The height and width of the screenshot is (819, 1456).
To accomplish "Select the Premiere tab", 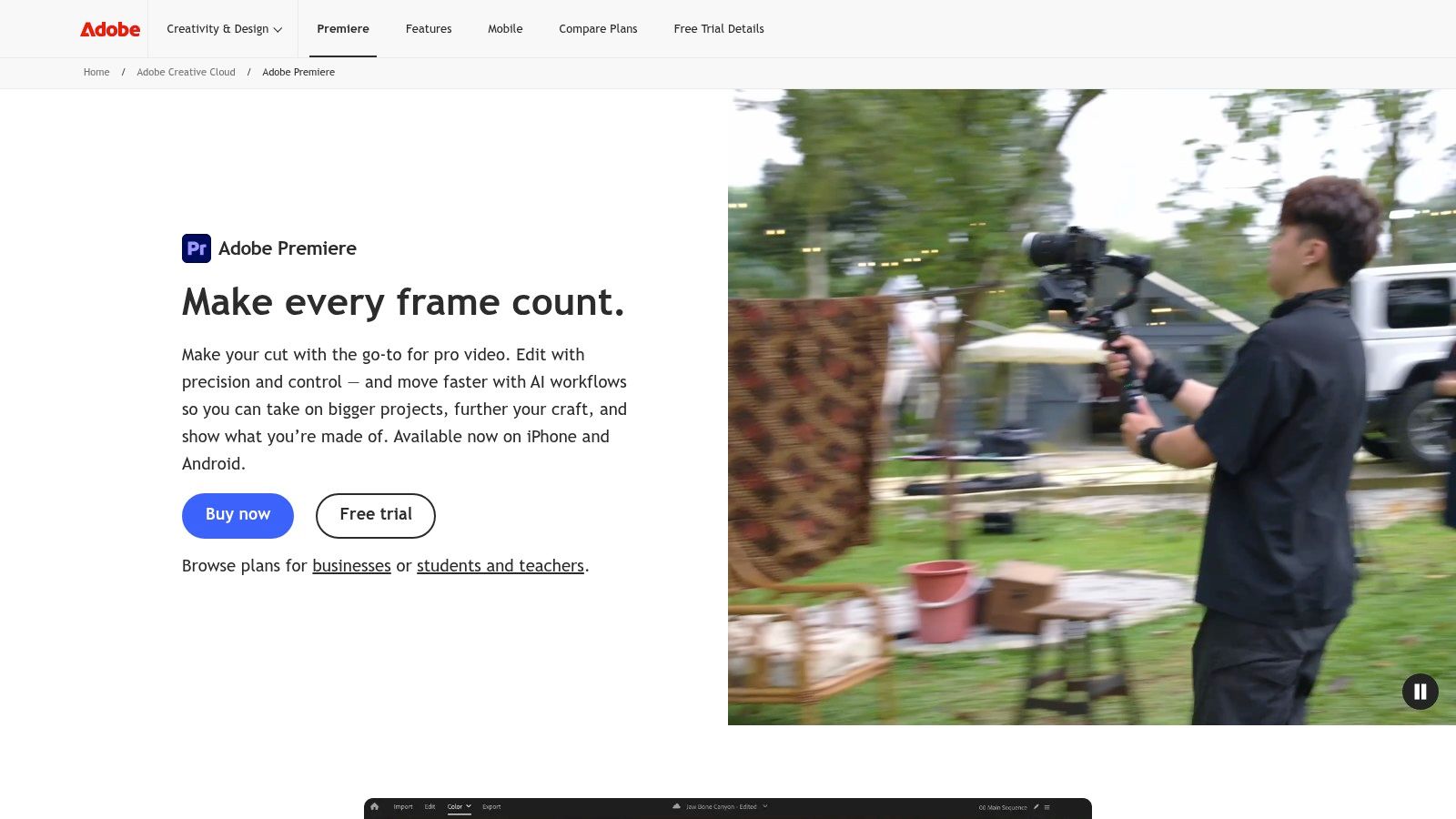I will click(x=343, y=29).
